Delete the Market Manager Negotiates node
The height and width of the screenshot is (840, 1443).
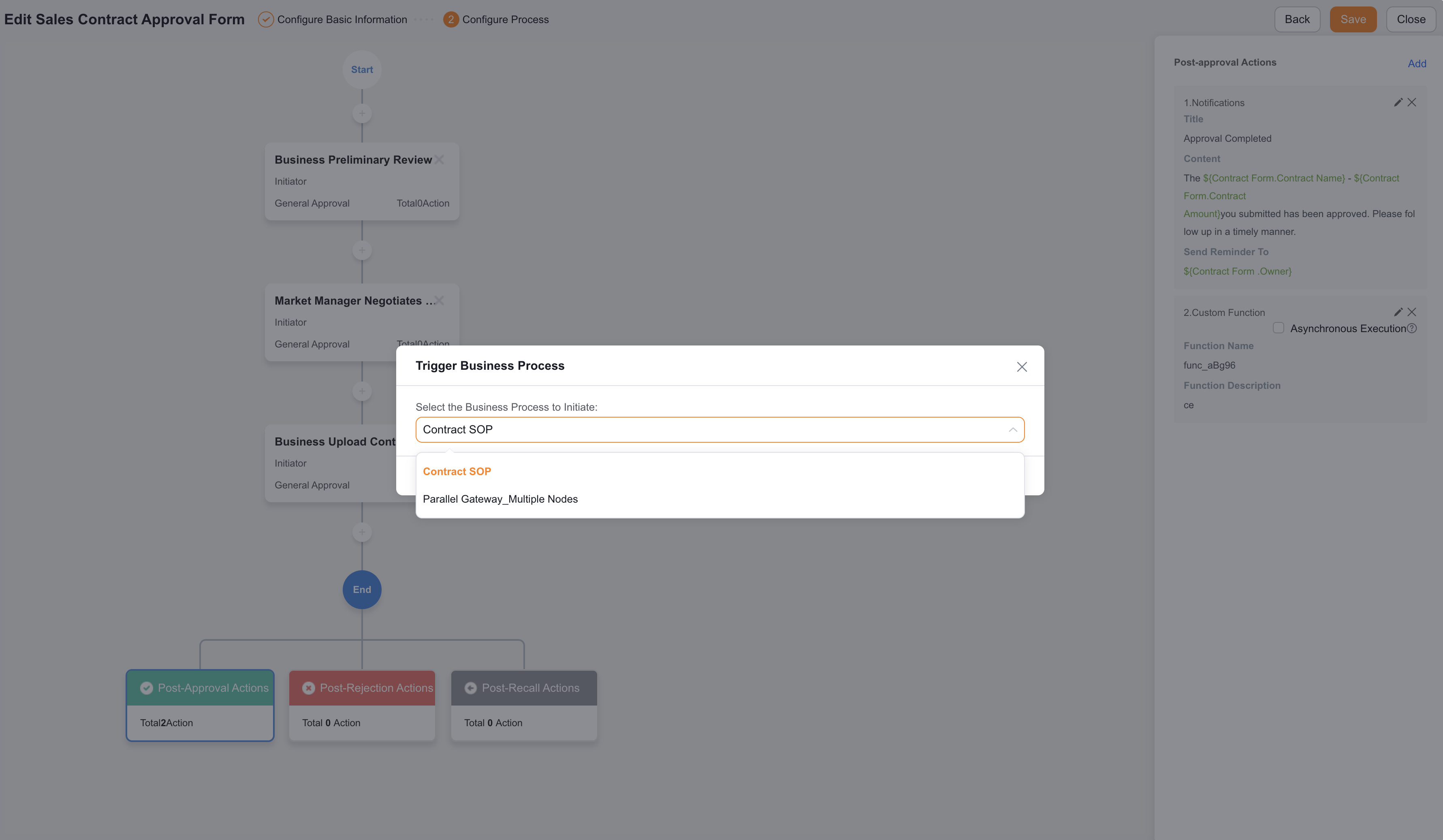pyautogui.click(x=439, y=301)
